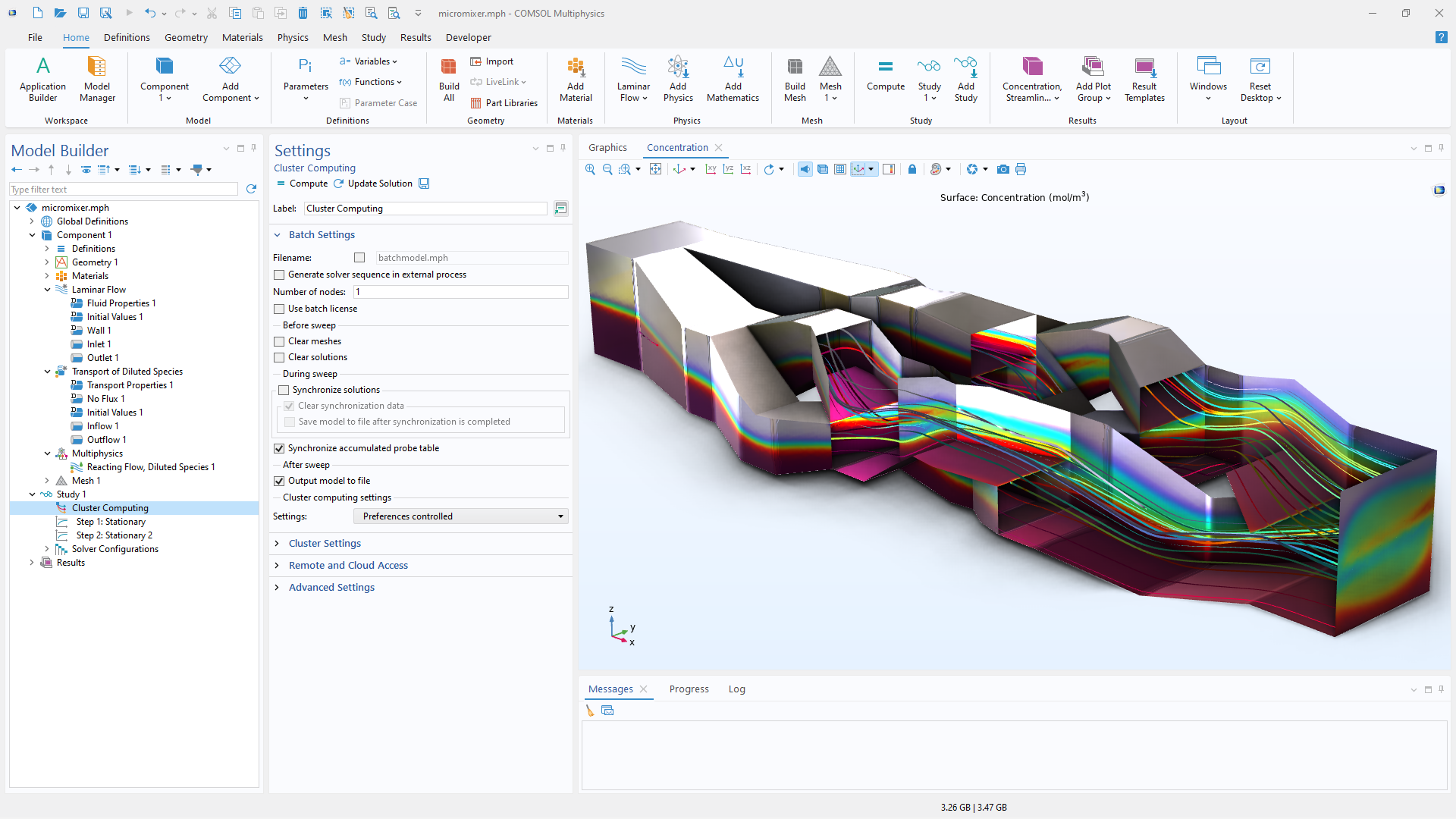Open the Geometry ribbon tab
The height and width of the screenshot is (819, 1456).
(186, 37)
